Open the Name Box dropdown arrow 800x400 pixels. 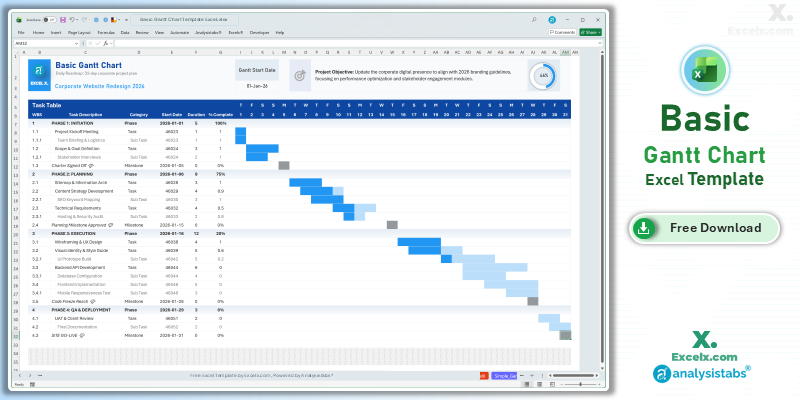(77, 43)
